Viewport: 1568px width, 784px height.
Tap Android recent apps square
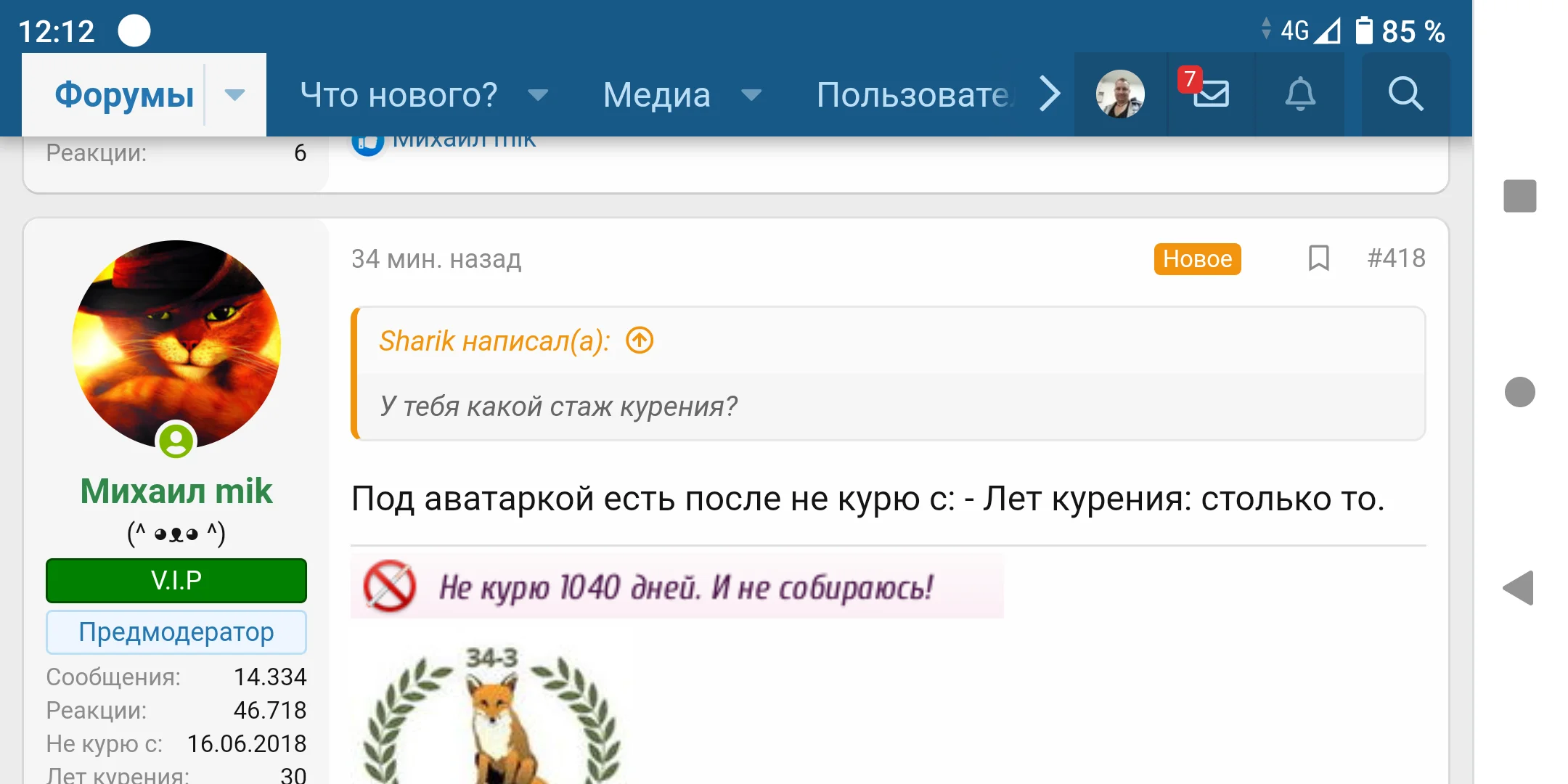[1519, 196]
